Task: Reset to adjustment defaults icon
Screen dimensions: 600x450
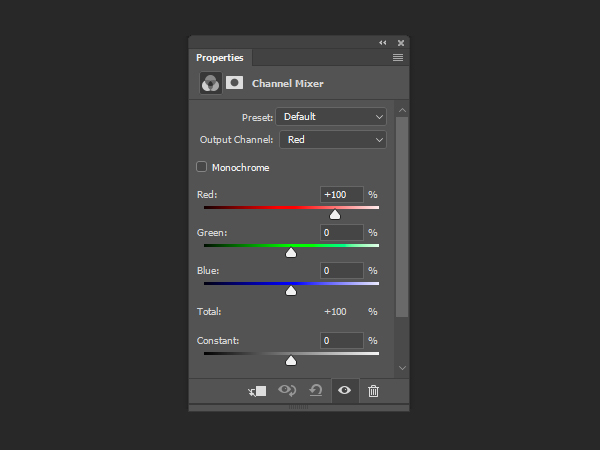Action: 316,391
